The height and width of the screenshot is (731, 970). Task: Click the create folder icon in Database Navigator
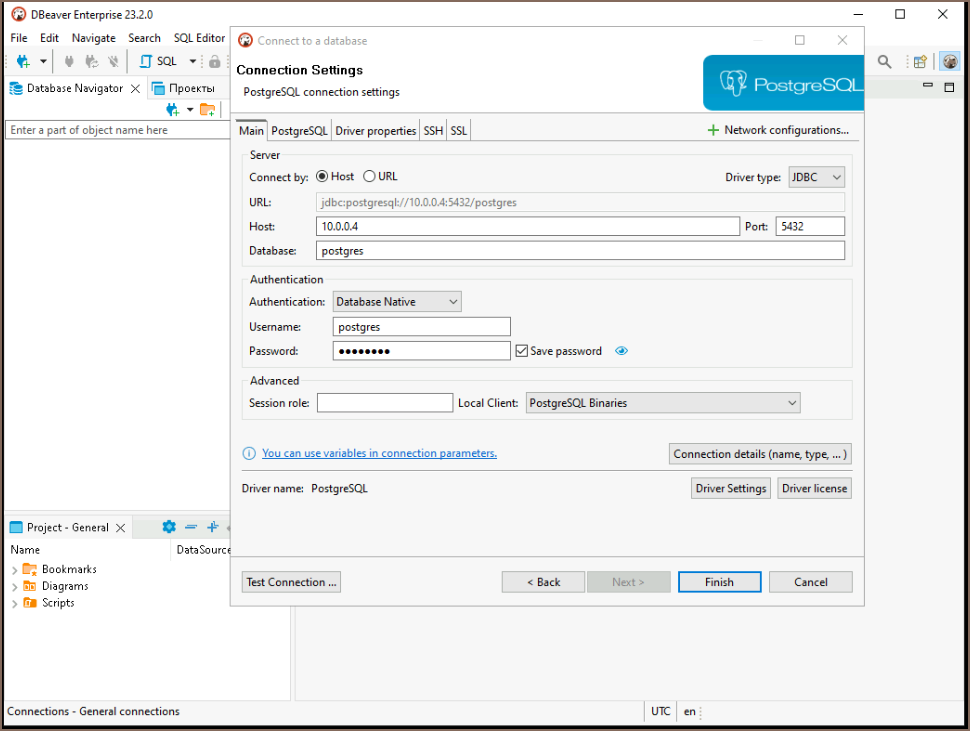pos(207,109)
